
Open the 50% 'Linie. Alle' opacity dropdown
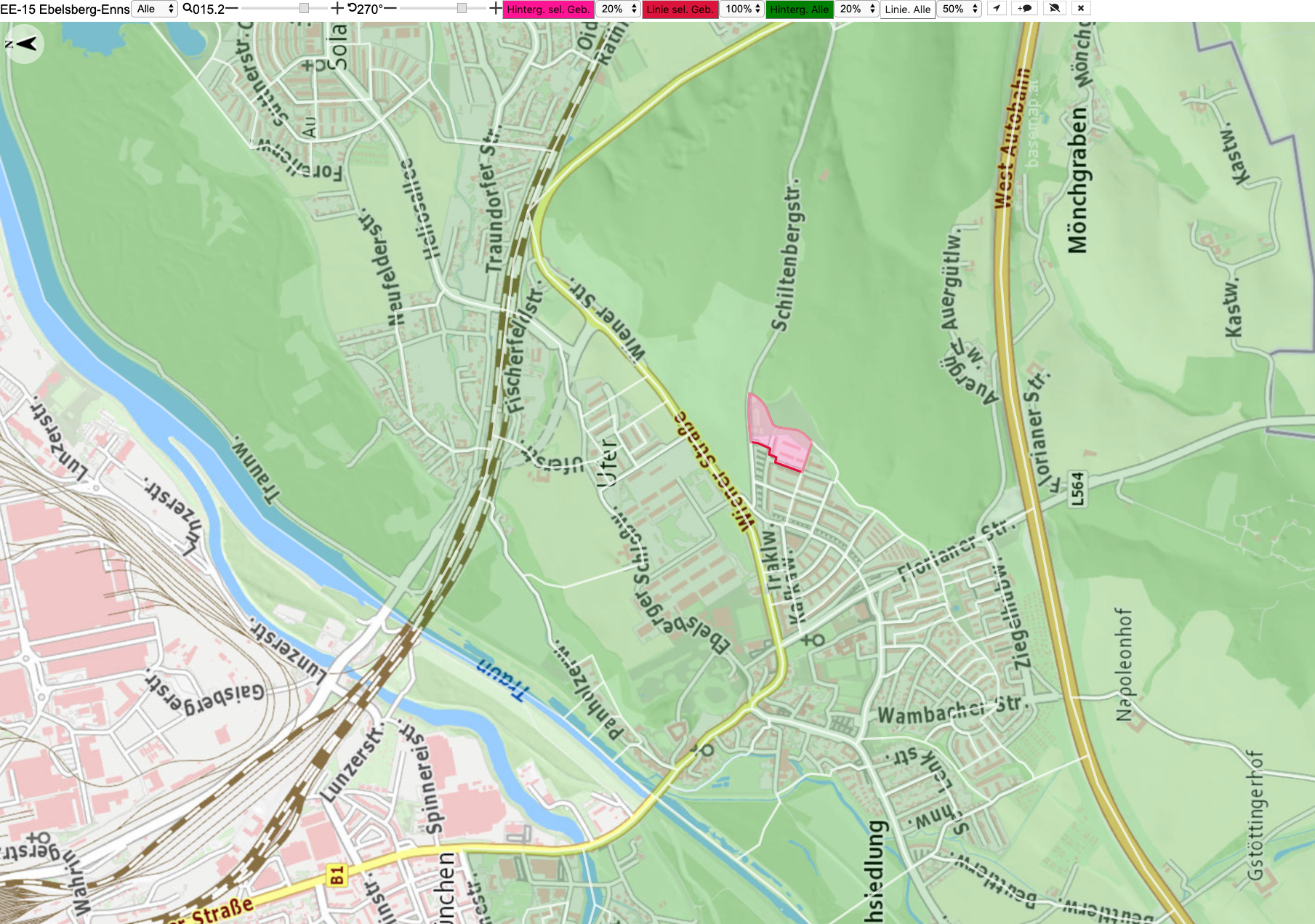coord(960,9)
